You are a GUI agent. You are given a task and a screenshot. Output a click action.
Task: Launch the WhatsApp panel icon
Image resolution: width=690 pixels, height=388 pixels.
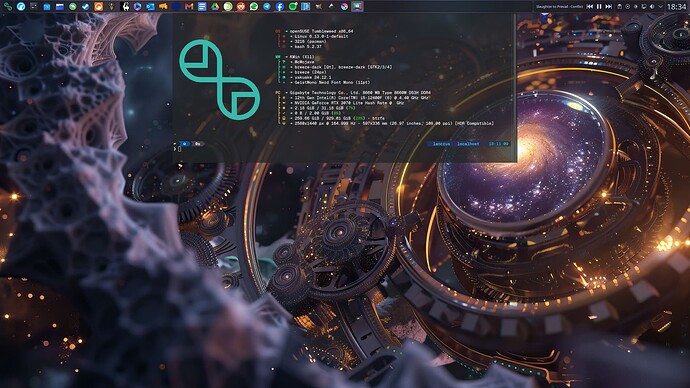click(254, 6)
